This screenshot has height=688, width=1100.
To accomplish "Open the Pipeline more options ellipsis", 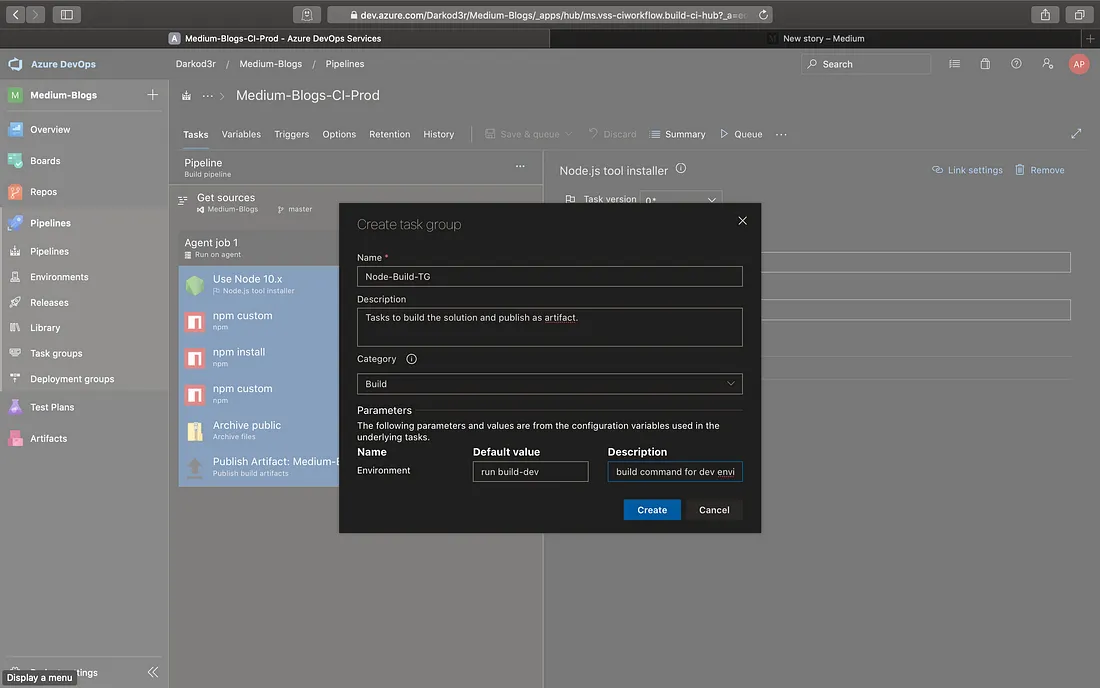I will pos(520,166).
